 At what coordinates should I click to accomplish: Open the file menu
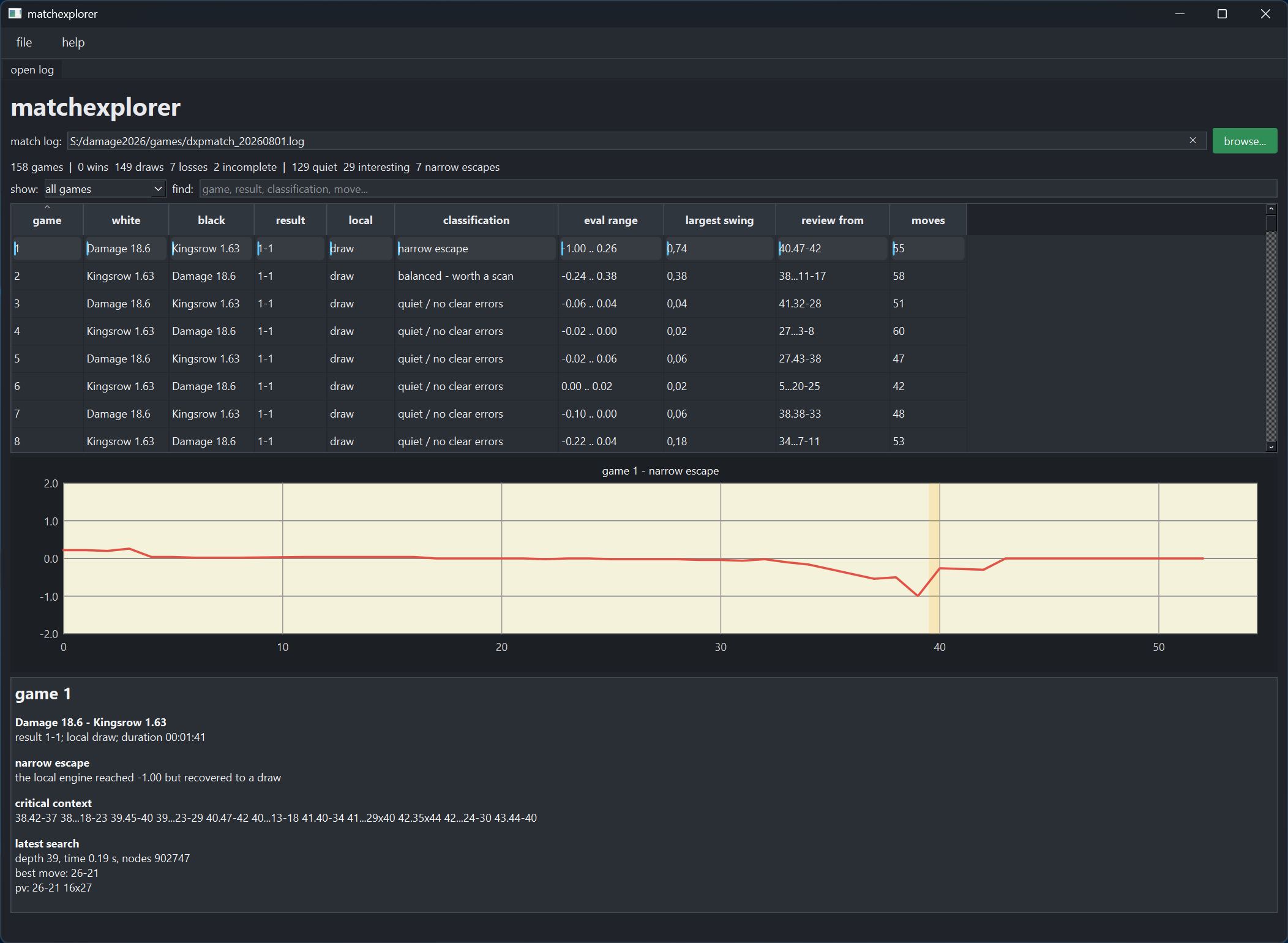coord(24,42)
